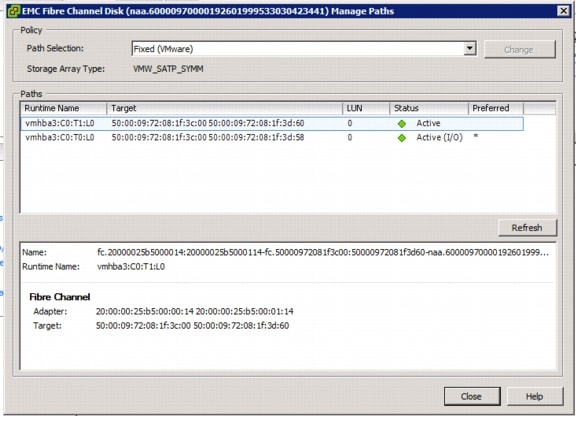Click green status diamond for vmhba3:C0:T0:L0

click(x=402, y=138)
